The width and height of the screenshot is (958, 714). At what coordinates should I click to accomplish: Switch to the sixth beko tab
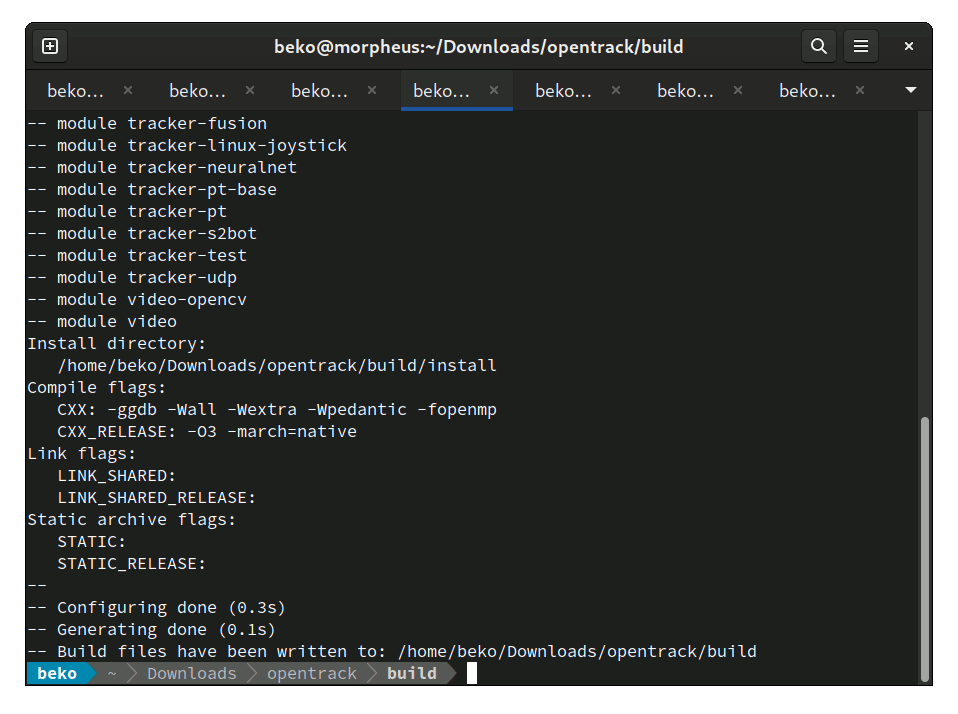point(685,91)
